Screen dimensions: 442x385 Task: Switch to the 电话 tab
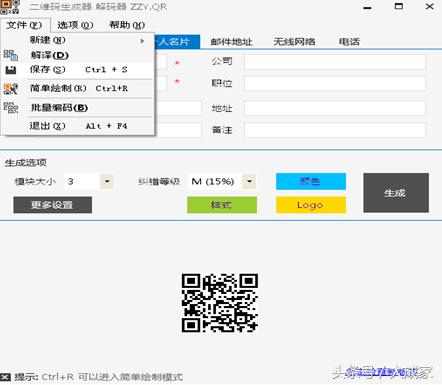(x=349, y=42)
